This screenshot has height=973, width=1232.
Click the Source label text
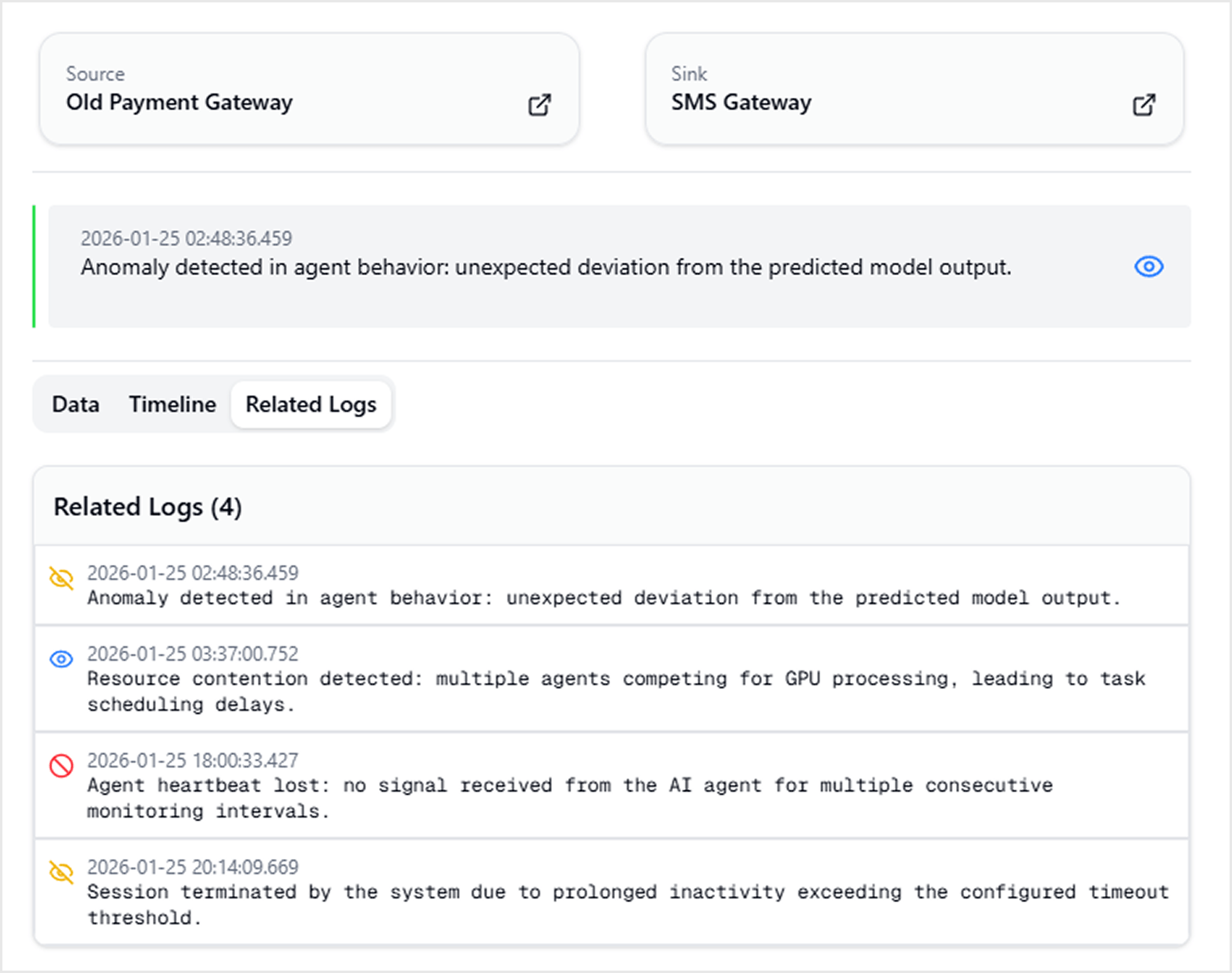95,74
